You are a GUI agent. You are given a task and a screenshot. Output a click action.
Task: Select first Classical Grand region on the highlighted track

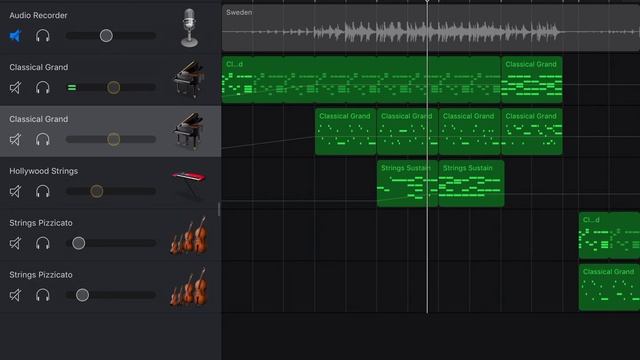point(345,131)
